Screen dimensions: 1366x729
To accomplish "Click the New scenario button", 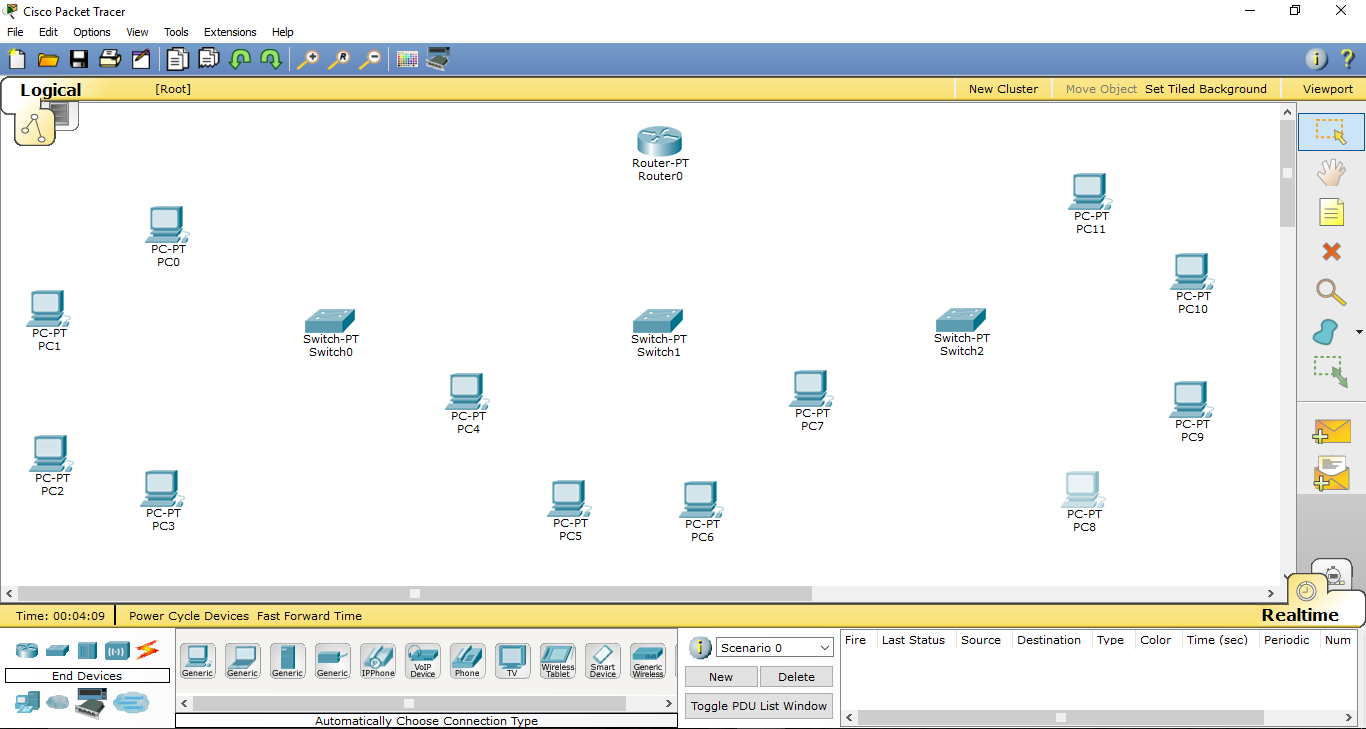I will tap(721, 677).
